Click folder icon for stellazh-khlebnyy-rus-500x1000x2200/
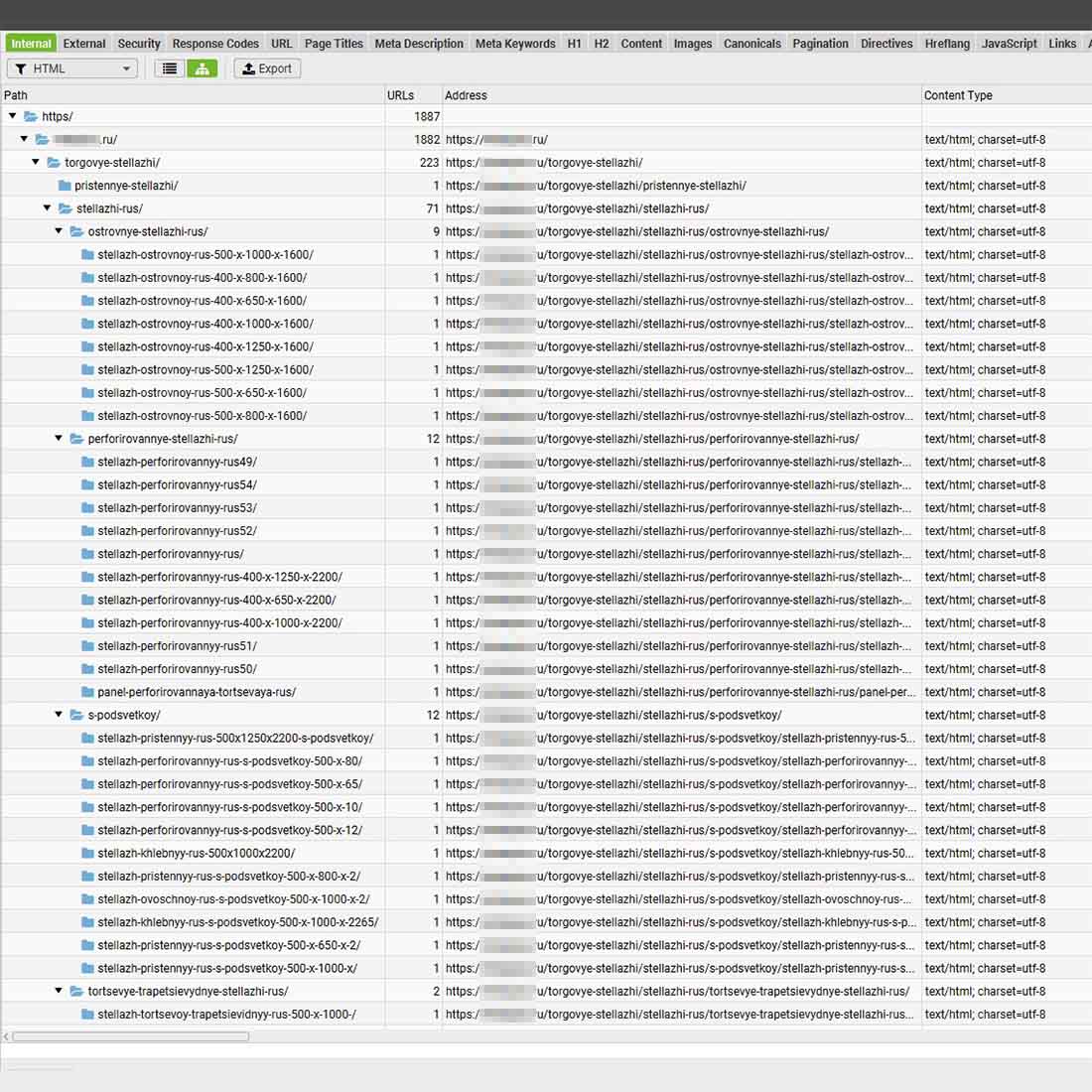Screen dimensions: 1092x1092 (87, 853)
